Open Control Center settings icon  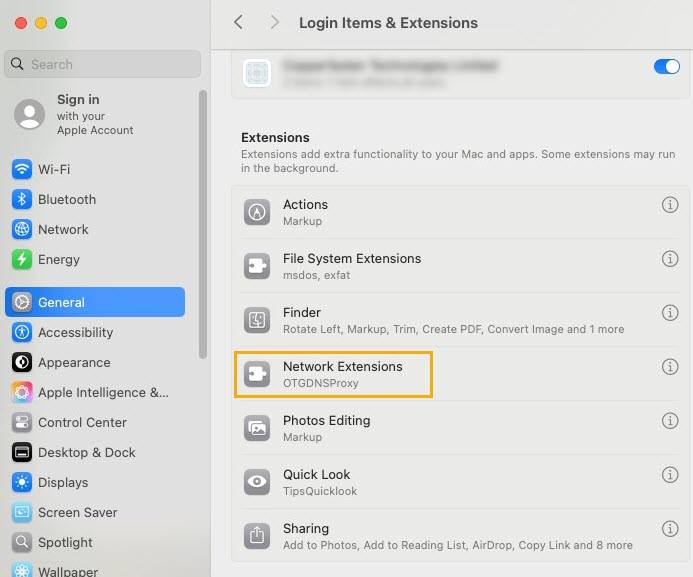click(x=22, y=423)
